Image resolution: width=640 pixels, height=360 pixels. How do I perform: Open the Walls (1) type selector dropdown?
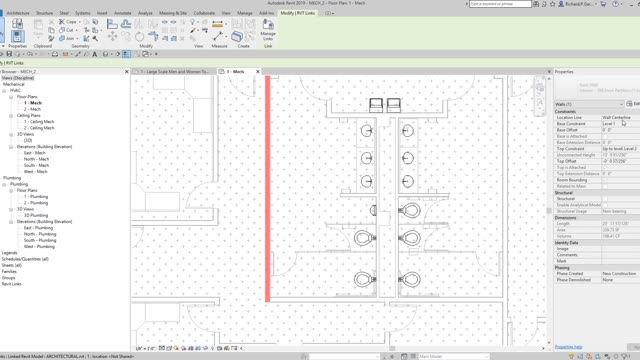589,104
